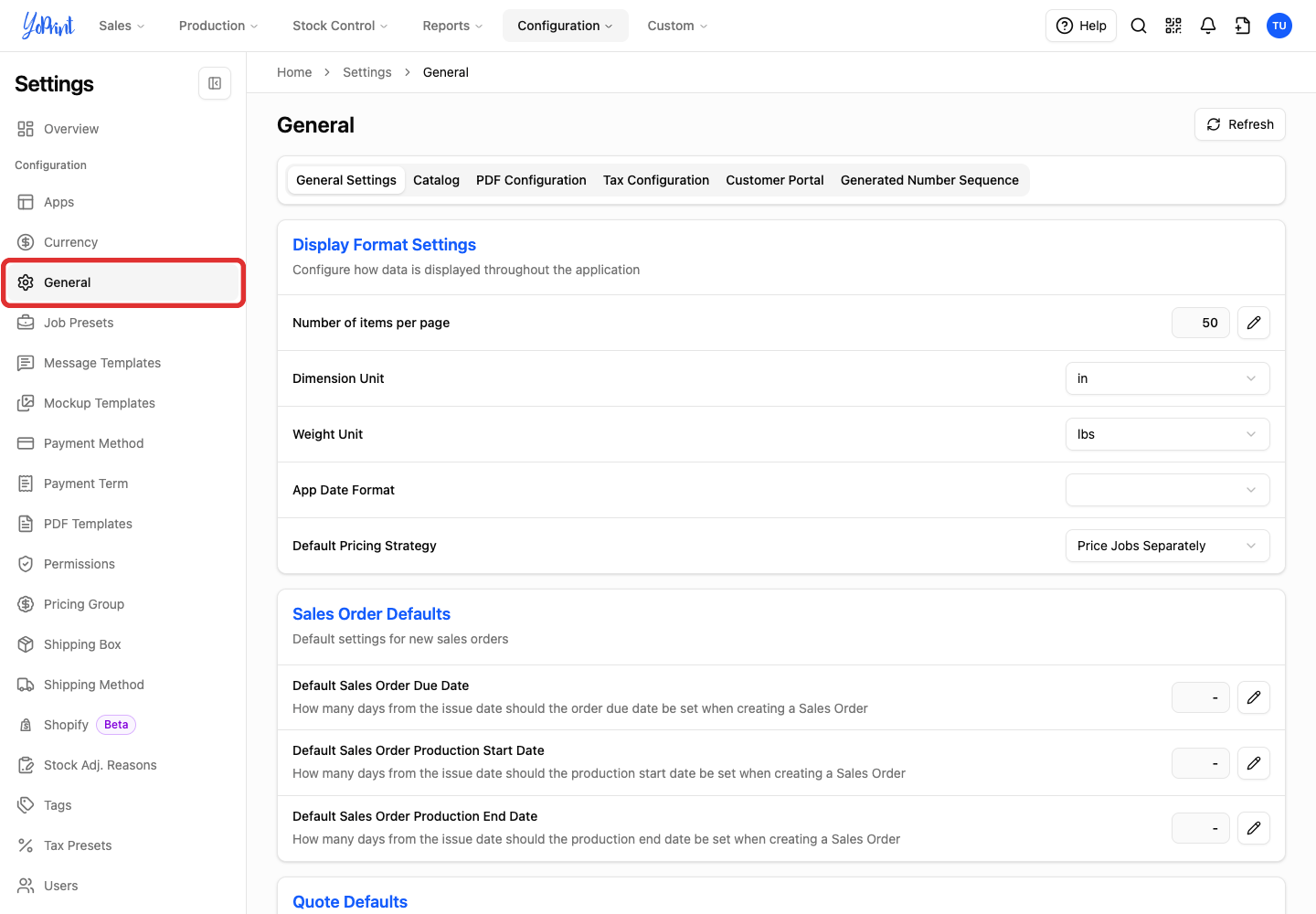Expand the Sales menu
Viewport: 1316px width, 914px height.
coord(122,26)
